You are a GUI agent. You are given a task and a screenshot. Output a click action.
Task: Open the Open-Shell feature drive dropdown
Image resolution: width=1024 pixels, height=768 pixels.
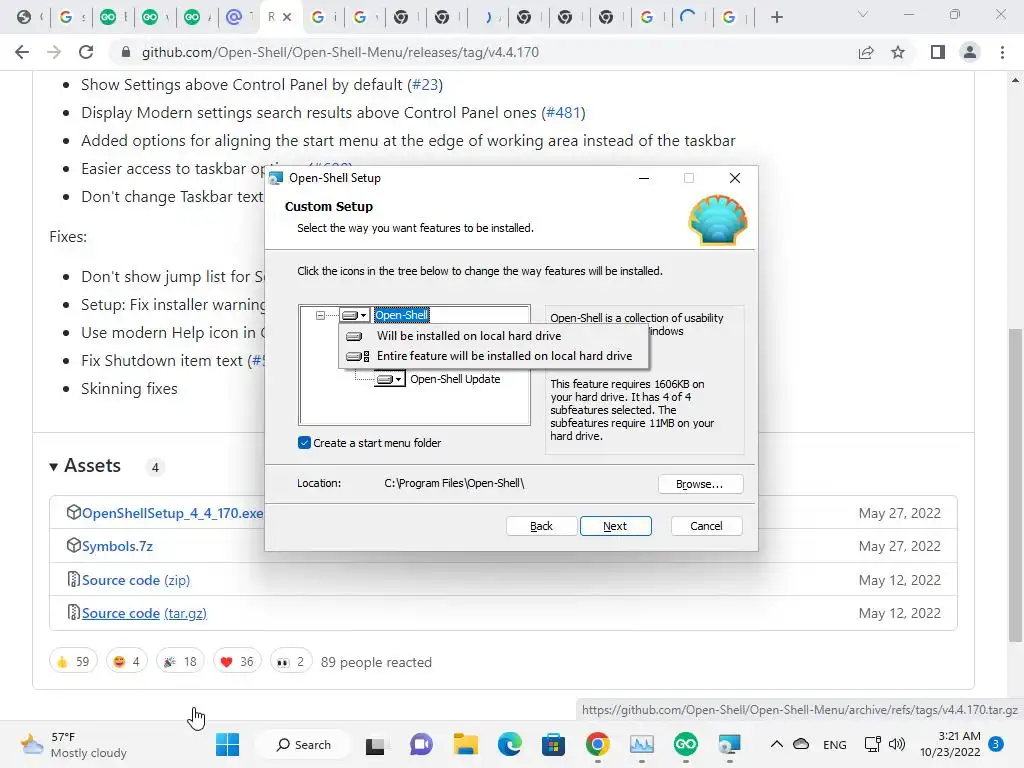coord(355,315)
